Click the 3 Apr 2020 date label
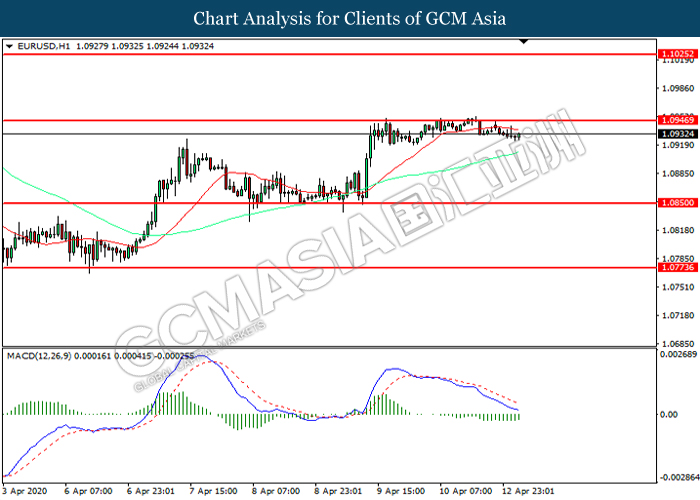Screen dimensions: 700x500 point(25,491)
